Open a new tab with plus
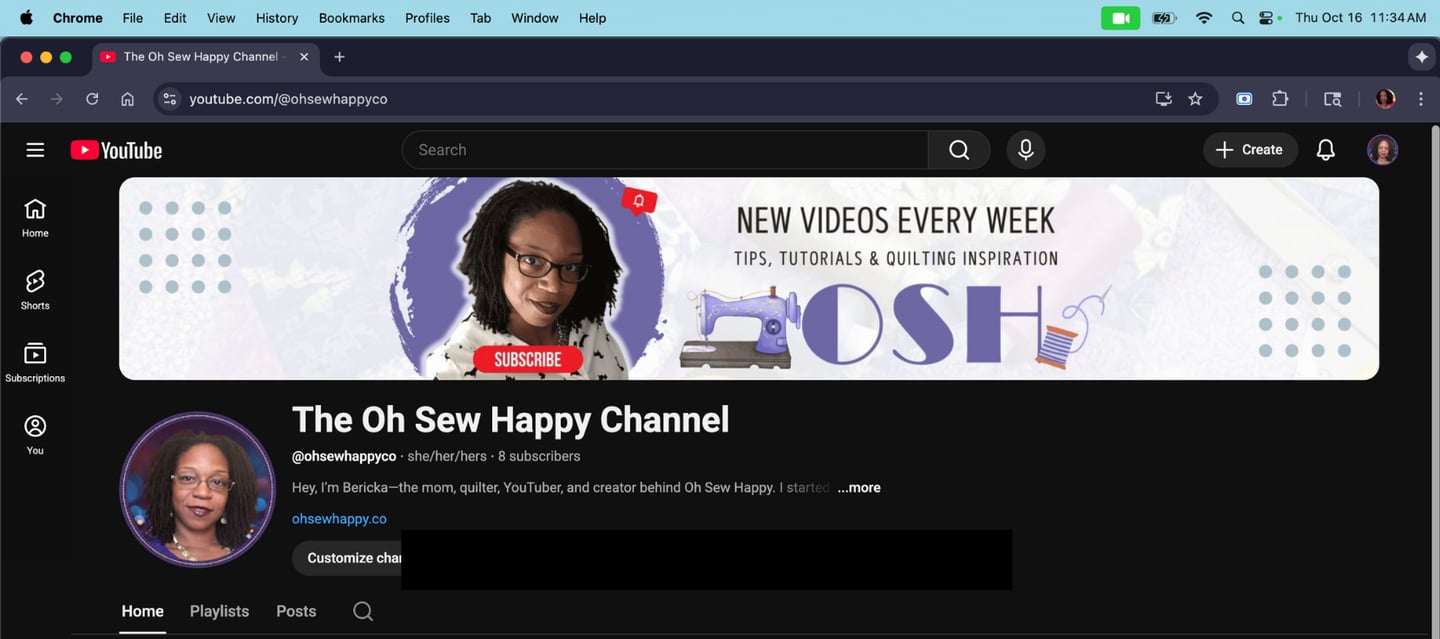1440x639 pixels. point(339,57)
